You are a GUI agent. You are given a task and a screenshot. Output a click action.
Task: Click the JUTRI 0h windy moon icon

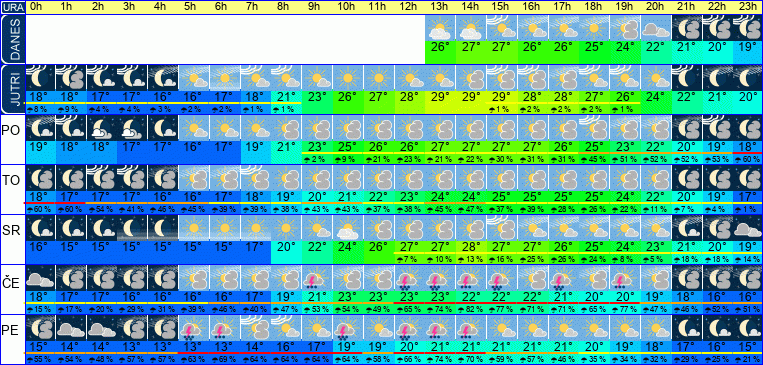pos(40,78)
